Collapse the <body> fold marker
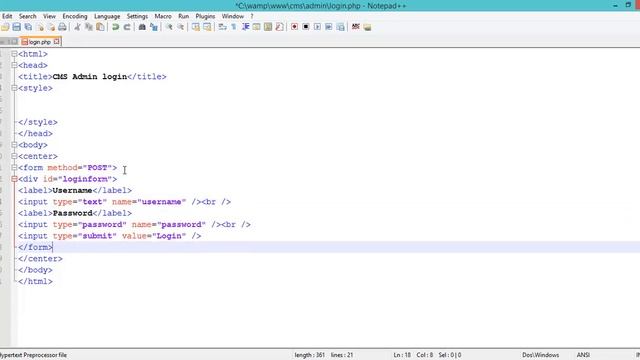640x360 pixels. pos(14,145)
